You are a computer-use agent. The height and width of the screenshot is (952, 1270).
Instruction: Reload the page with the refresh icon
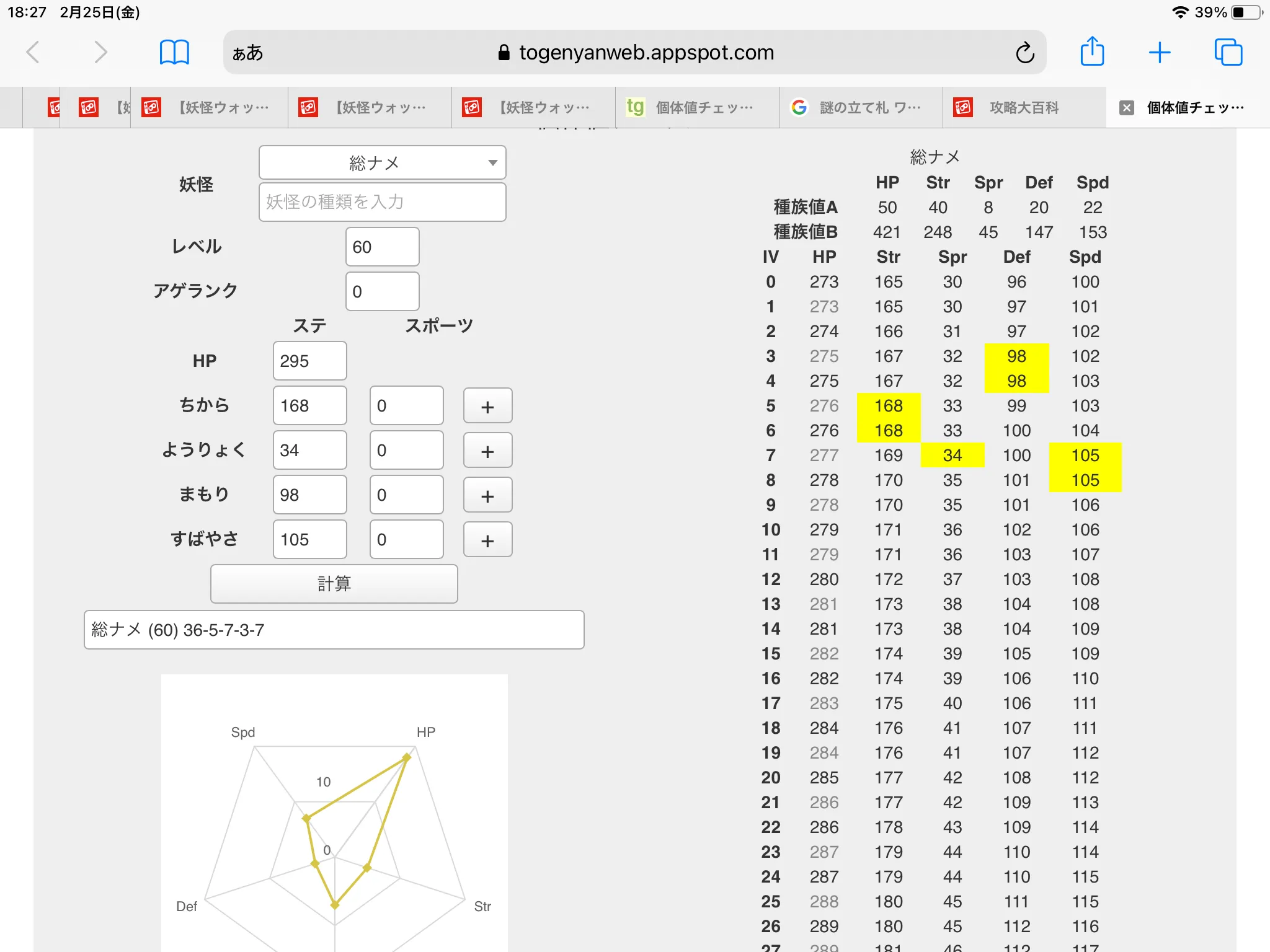click(x=1024, y=53)
